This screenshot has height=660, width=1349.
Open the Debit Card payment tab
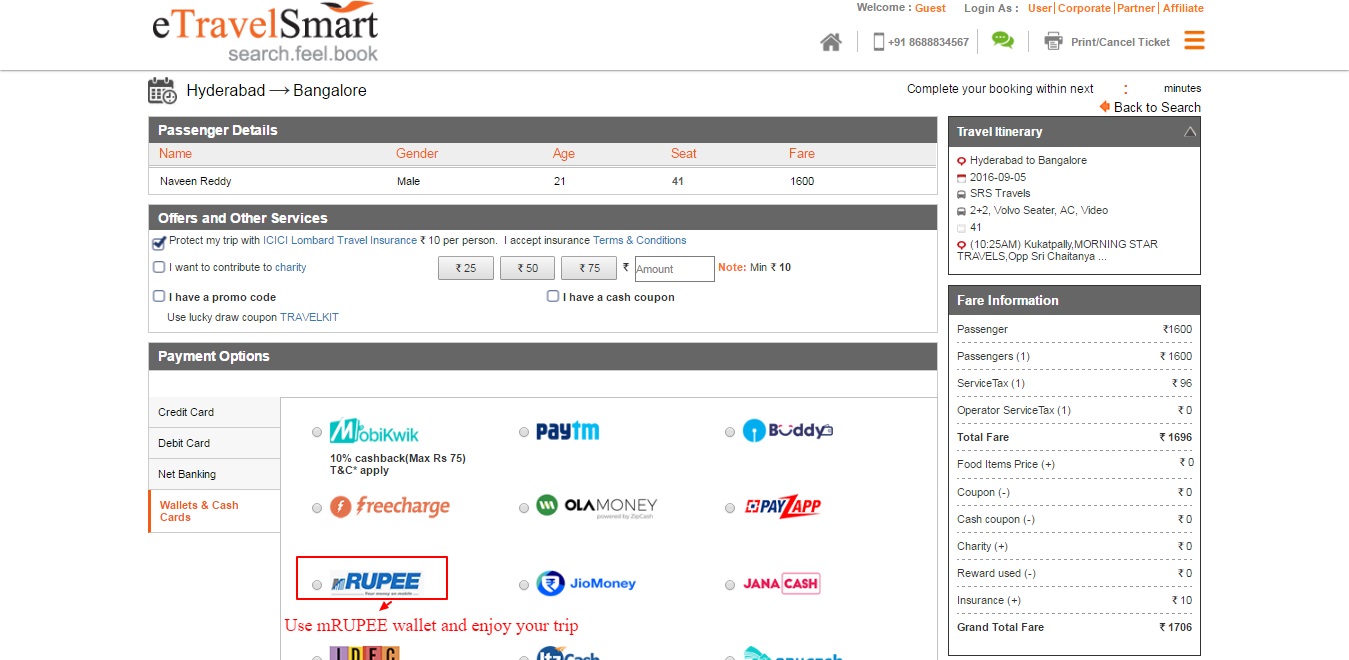[x=214, y=443]
